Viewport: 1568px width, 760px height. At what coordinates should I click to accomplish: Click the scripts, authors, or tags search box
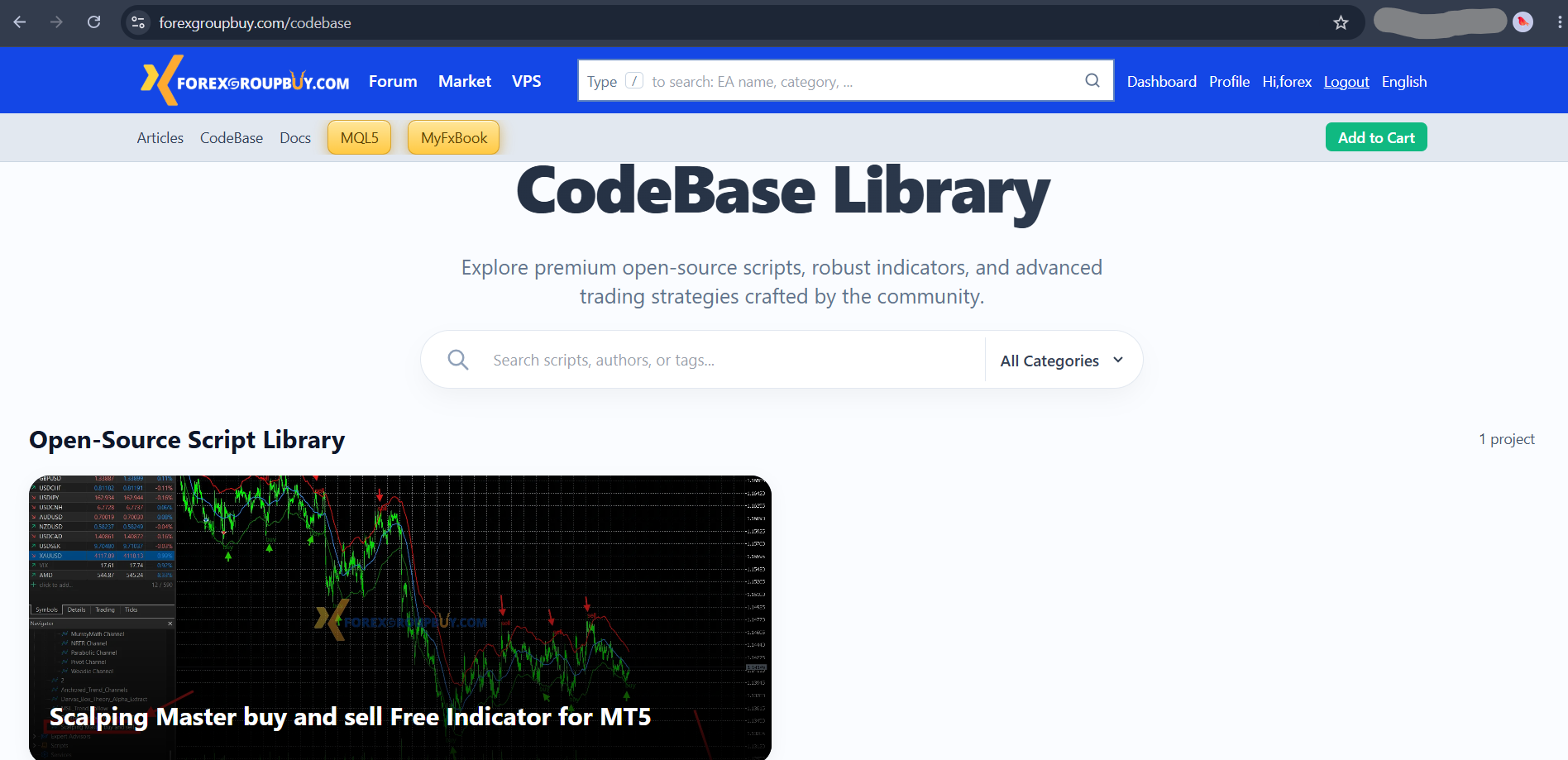[x=732, y=360]
